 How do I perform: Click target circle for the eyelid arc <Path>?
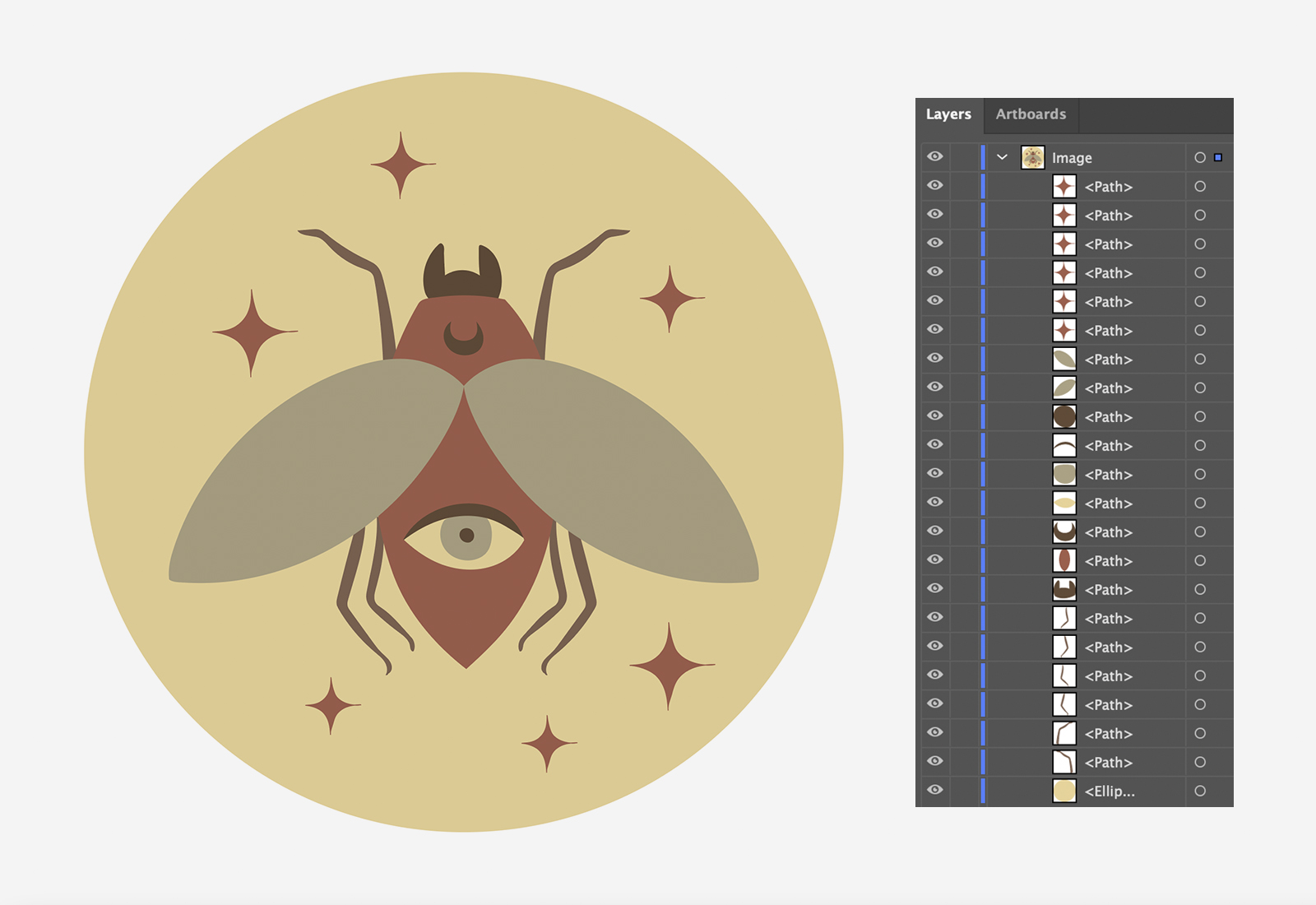point(1200,445)
